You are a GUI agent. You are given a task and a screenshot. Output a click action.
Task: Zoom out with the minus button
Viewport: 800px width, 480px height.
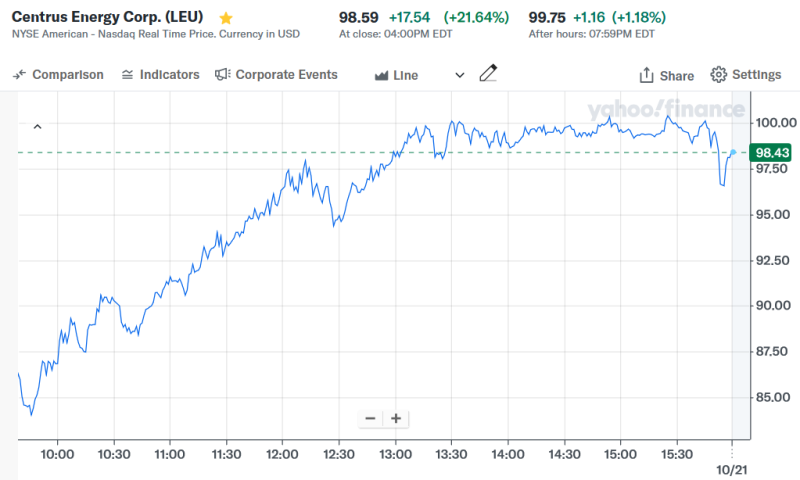(x=370, y=419)
